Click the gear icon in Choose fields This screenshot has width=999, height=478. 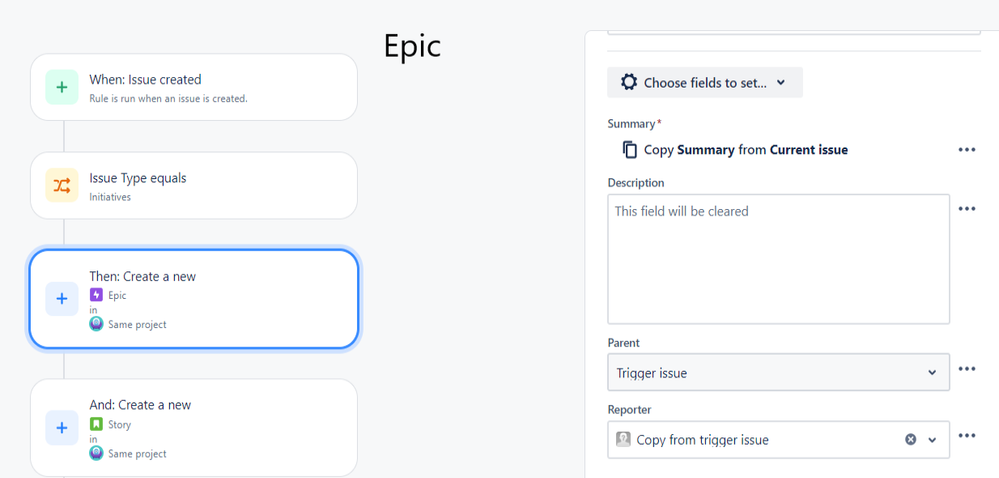click(x=629, y=82)
